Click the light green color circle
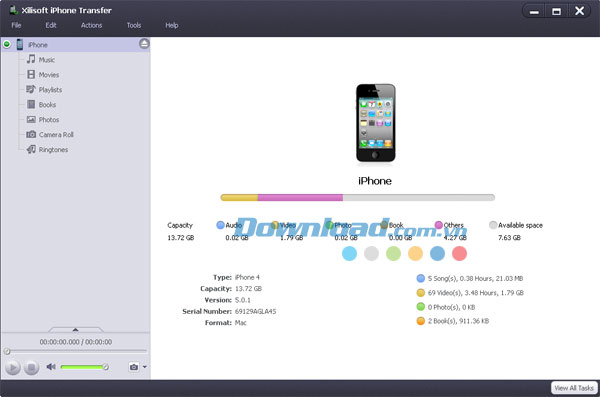This screenshot has width=600, height=397. (393, 253)
